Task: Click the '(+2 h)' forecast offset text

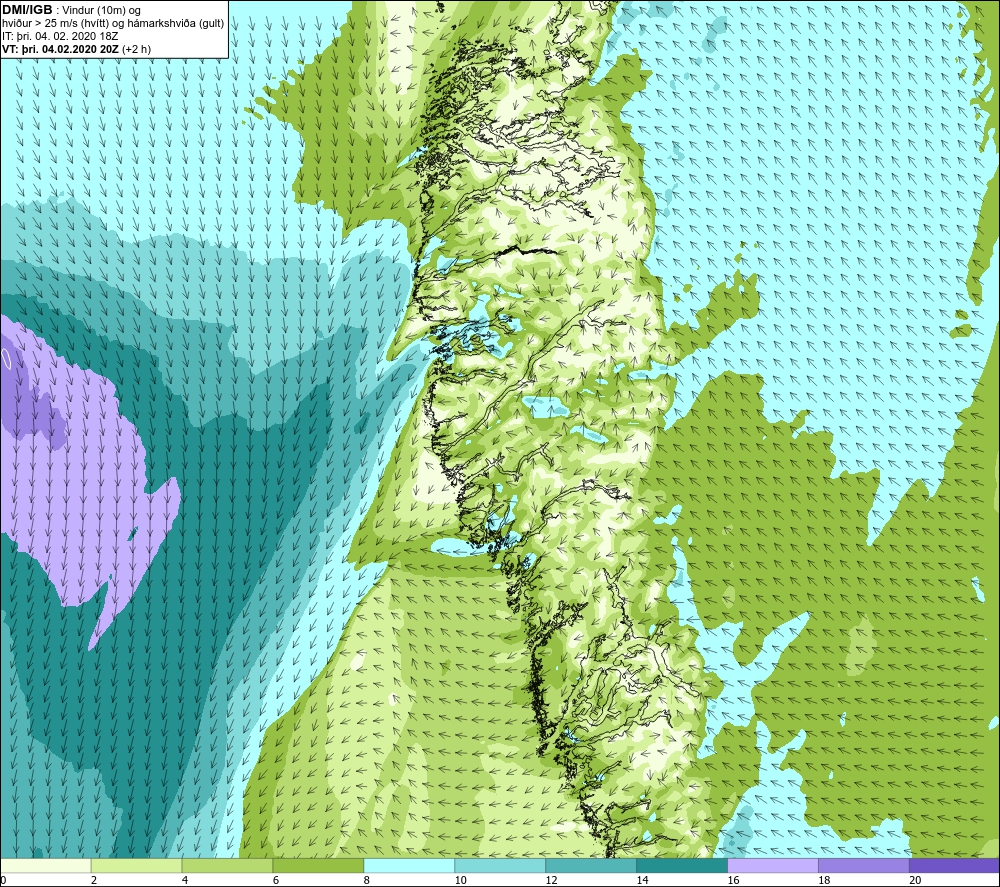Action: tap(136, 49)
